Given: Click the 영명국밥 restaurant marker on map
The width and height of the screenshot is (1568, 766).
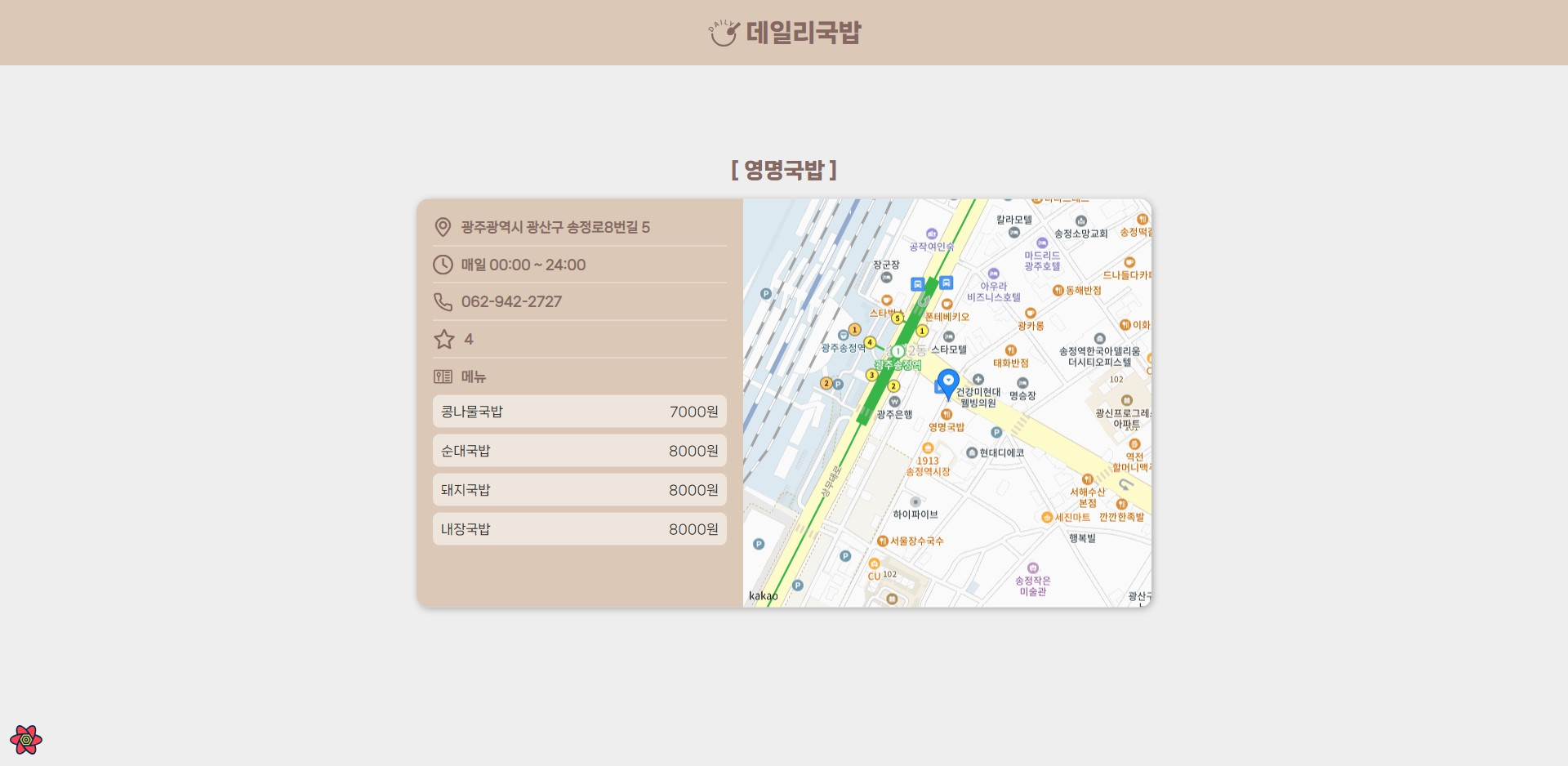Looking at the screenshot, I should 947,415.
